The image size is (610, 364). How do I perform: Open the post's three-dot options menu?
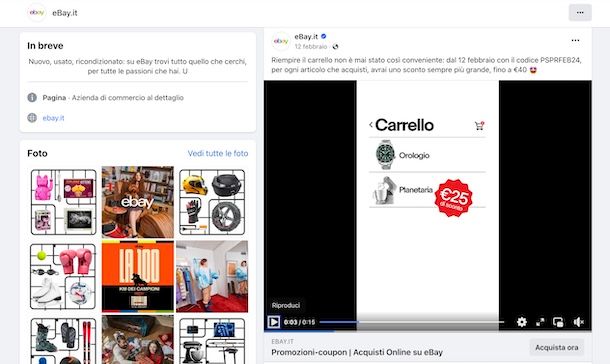(x=575, y=40)
